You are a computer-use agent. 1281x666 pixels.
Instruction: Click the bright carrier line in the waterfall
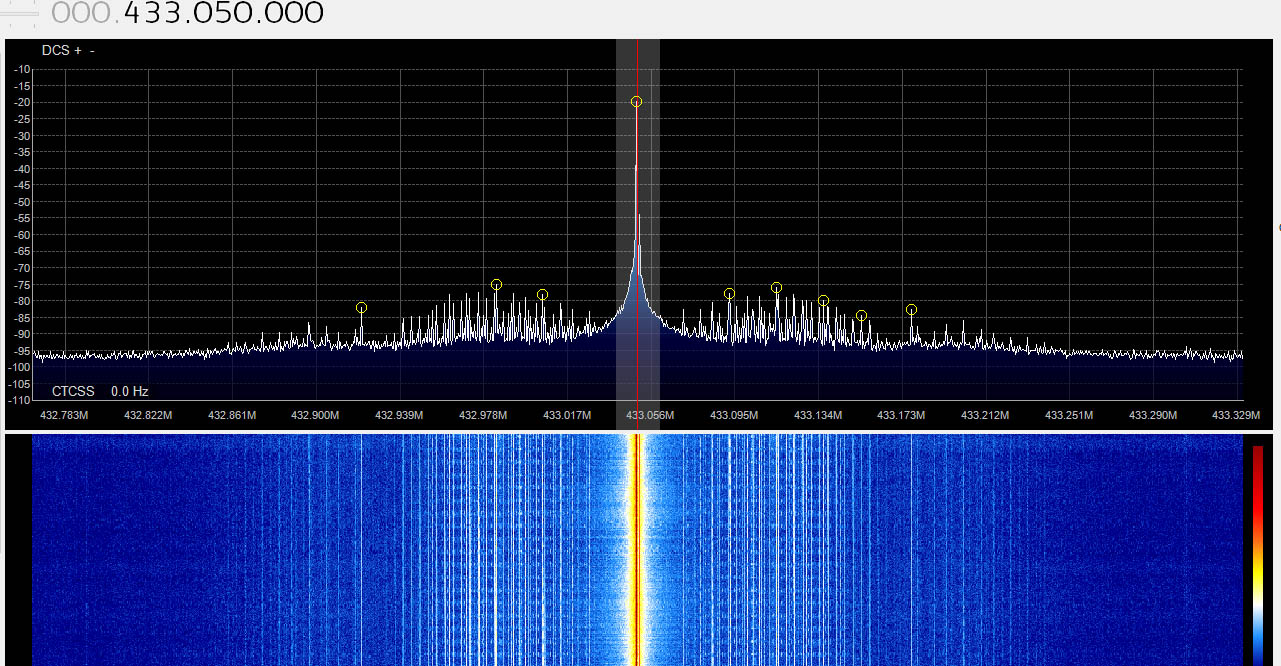coord(636,550)
